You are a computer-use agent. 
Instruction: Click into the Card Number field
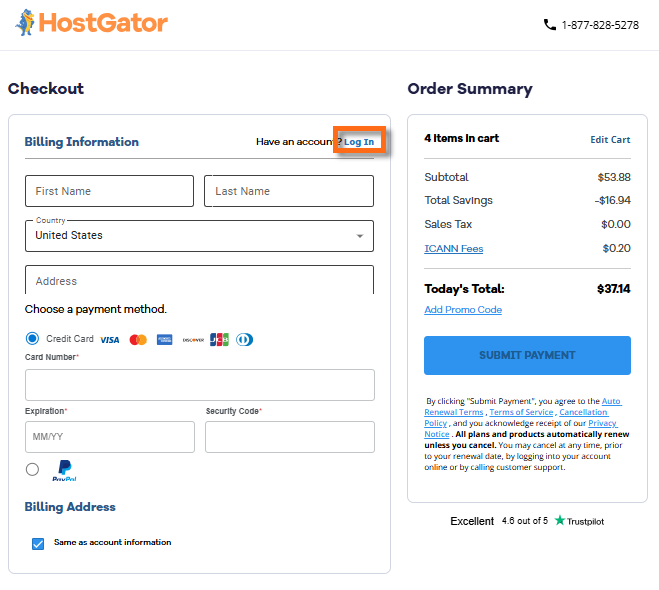pos(199,385)
